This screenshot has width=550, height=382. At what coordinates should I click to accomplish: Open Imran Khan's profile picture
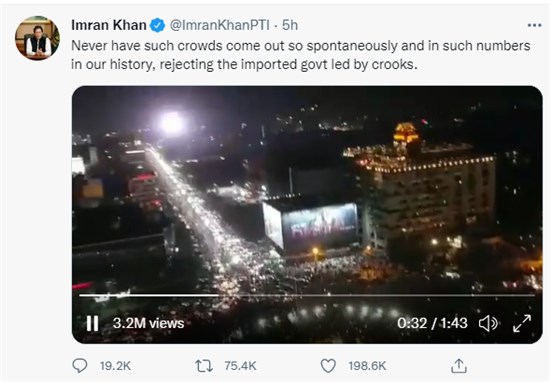38,38
